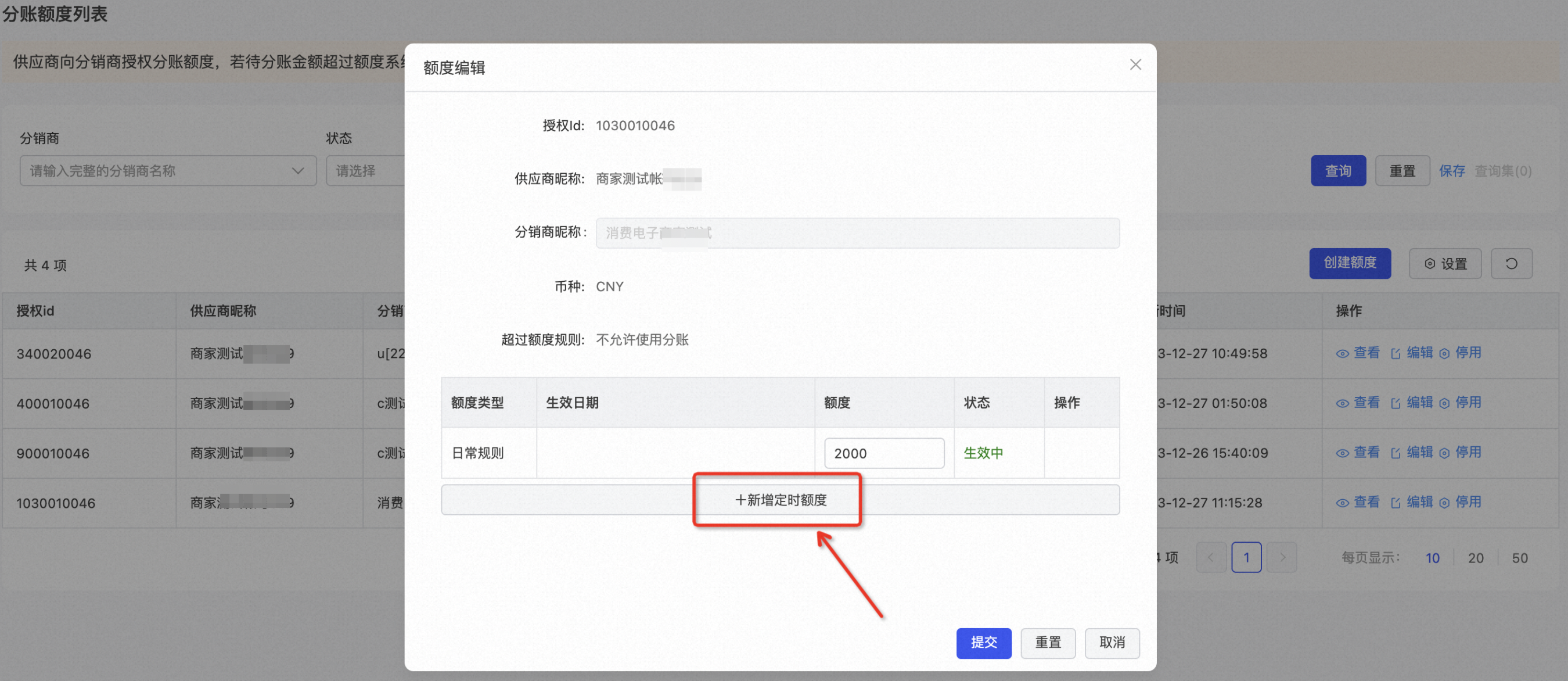1568x681 pixels.
Task: Disable the row dated 3-12-27 11:15:28 via 停用
Action: tap(1460, 503)
